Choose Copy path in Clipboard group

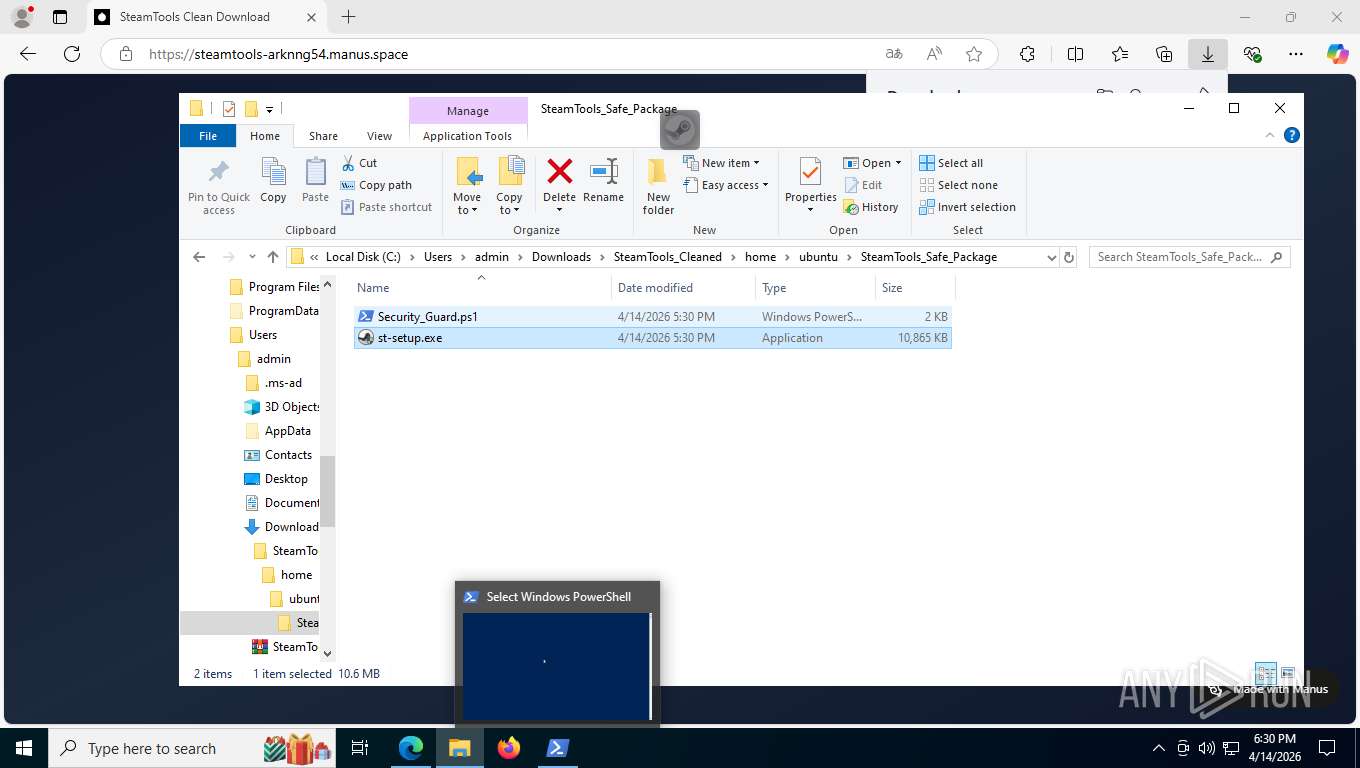pyautogui.click(x=377, y=185)
